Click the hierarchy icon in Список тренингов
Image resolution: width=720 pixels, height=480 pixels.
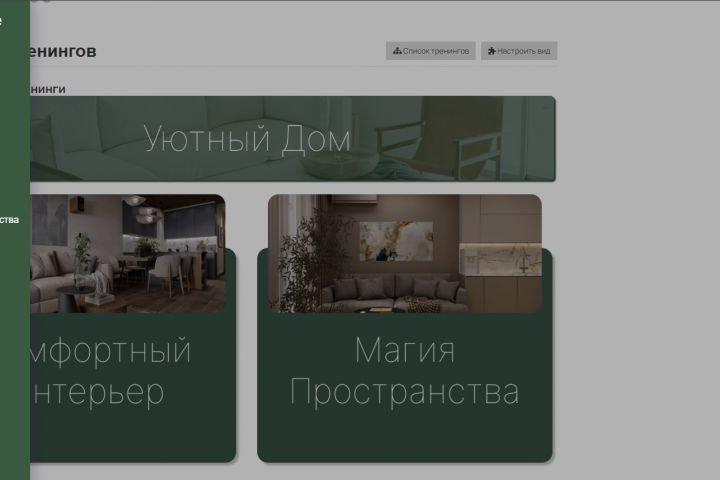pos(397,51)
